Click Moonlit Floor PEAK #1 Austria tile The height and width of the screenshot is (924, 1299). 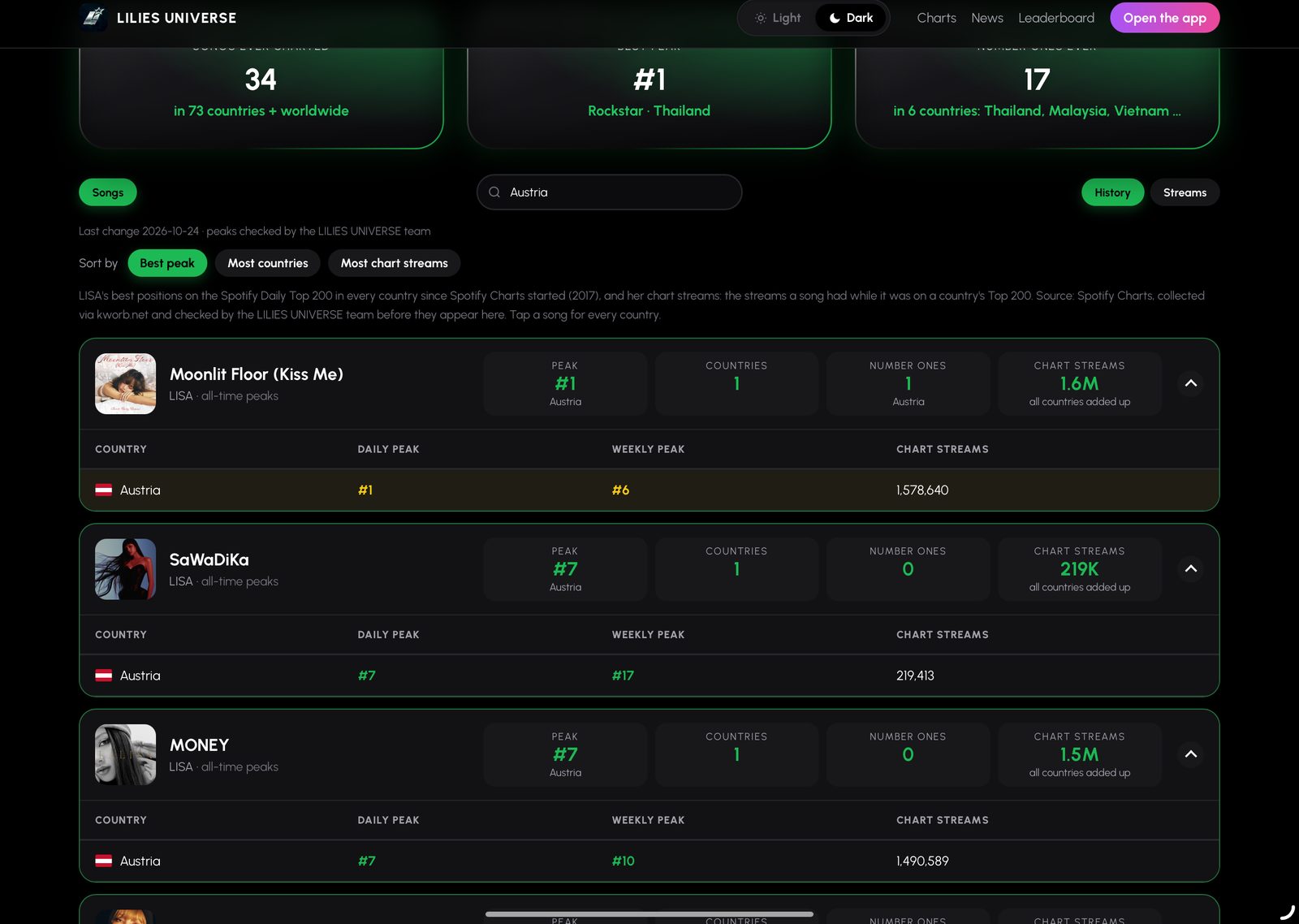coord(565,383)
